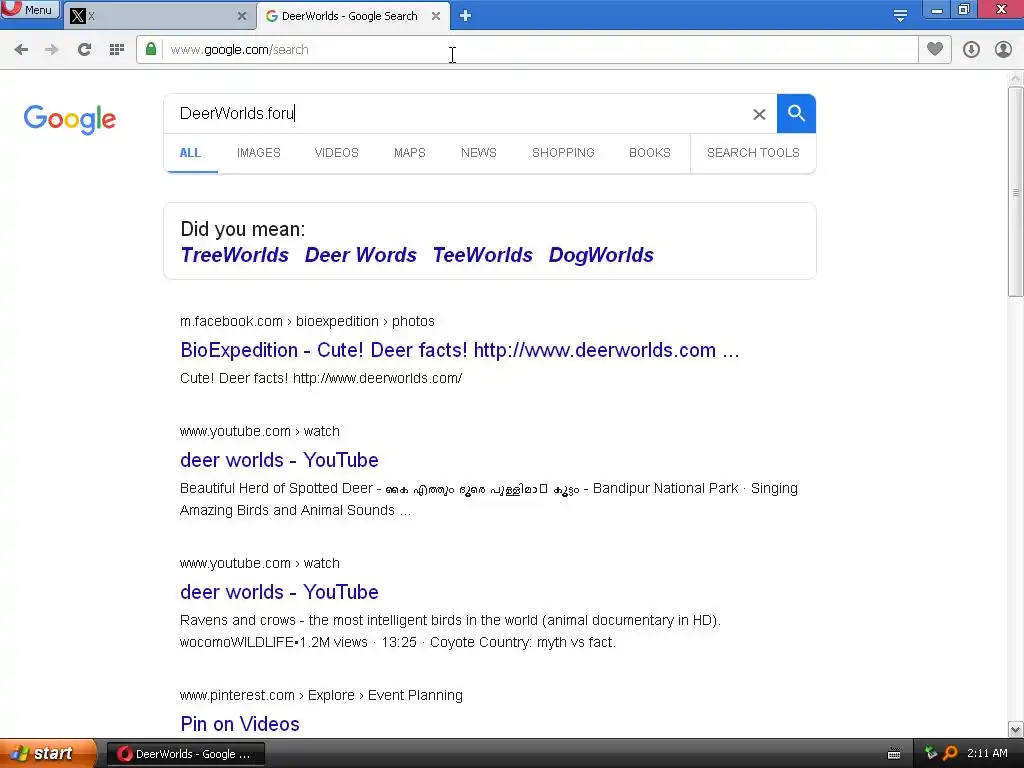Click the DogWorlds suggestion
The height and width of the screenshot is (768, 1024).
(x=601, y=255)
